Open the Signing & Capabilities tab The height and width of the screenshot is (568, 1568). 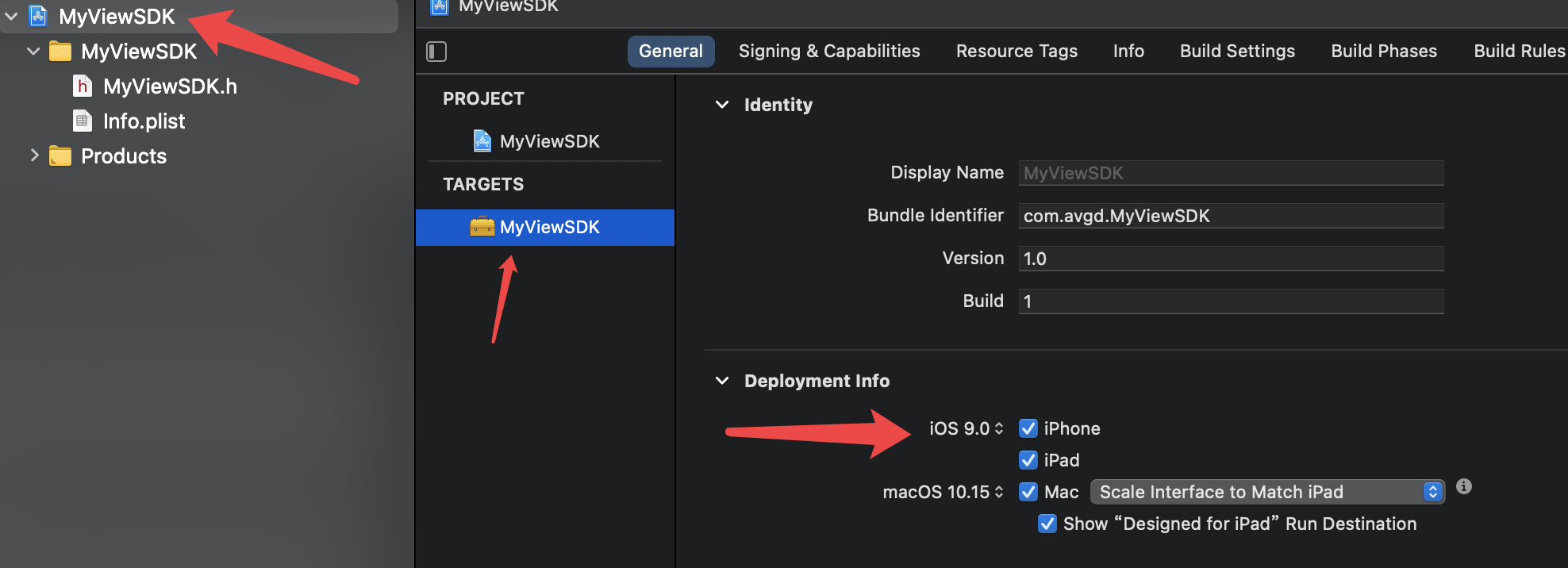(829, 52)
